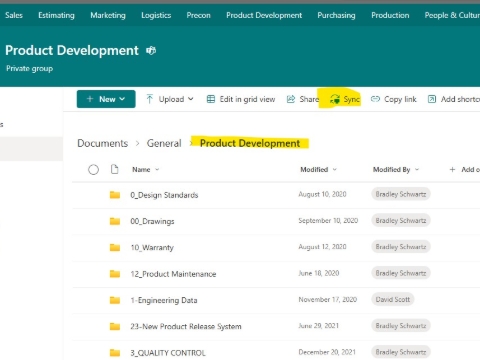Click Bradley Schwartz on 3_QUALITY CONTROL row
480x360 pixels.
(401, 352)
